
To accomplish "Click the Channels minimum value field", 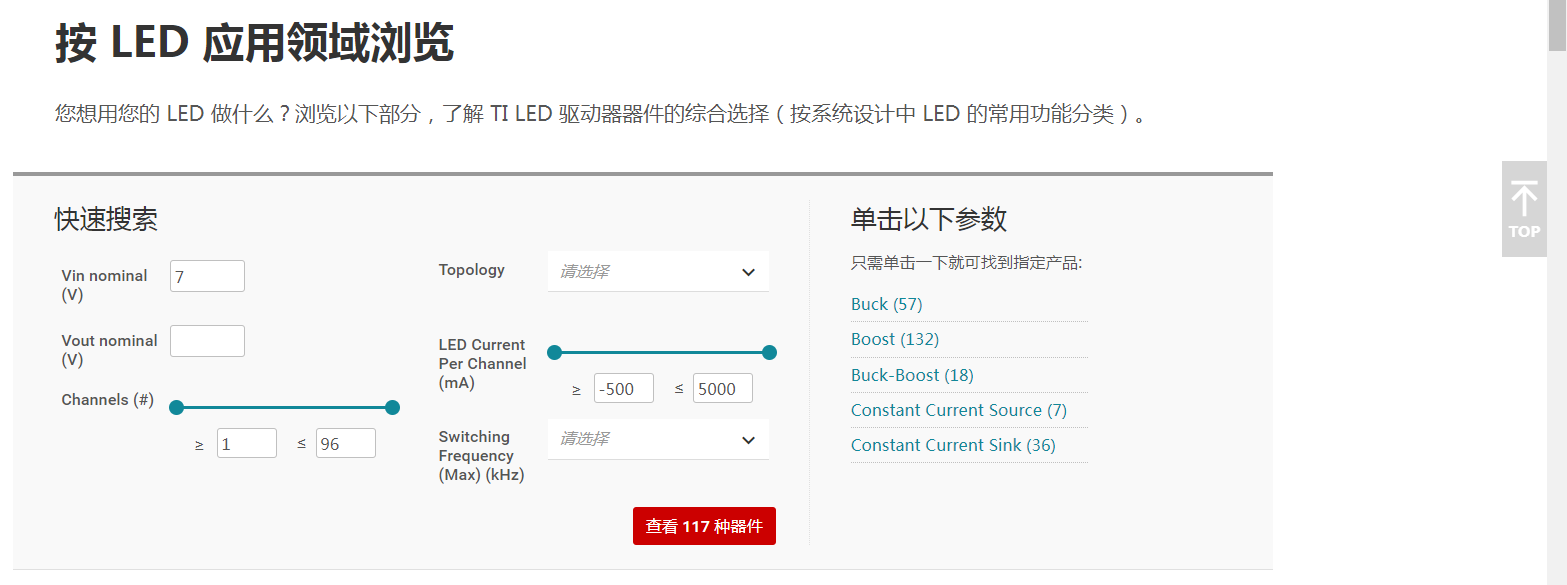I will pyautogui.click(x=246, y=444).
